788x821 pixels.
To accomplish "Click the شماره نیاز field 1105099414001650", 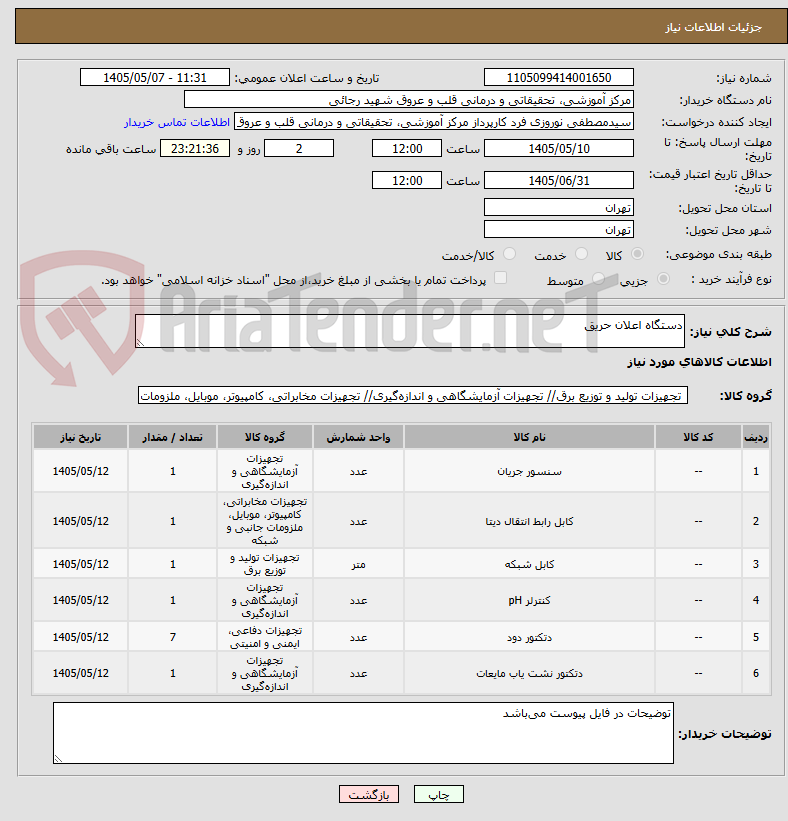I will pyautogui.click(x=559, y=77).
